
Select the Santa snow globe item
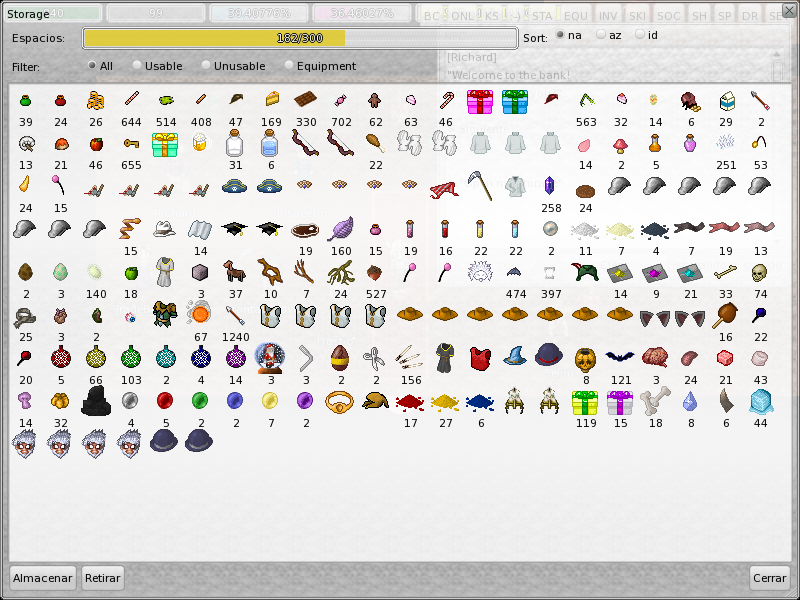click(269, 358)
